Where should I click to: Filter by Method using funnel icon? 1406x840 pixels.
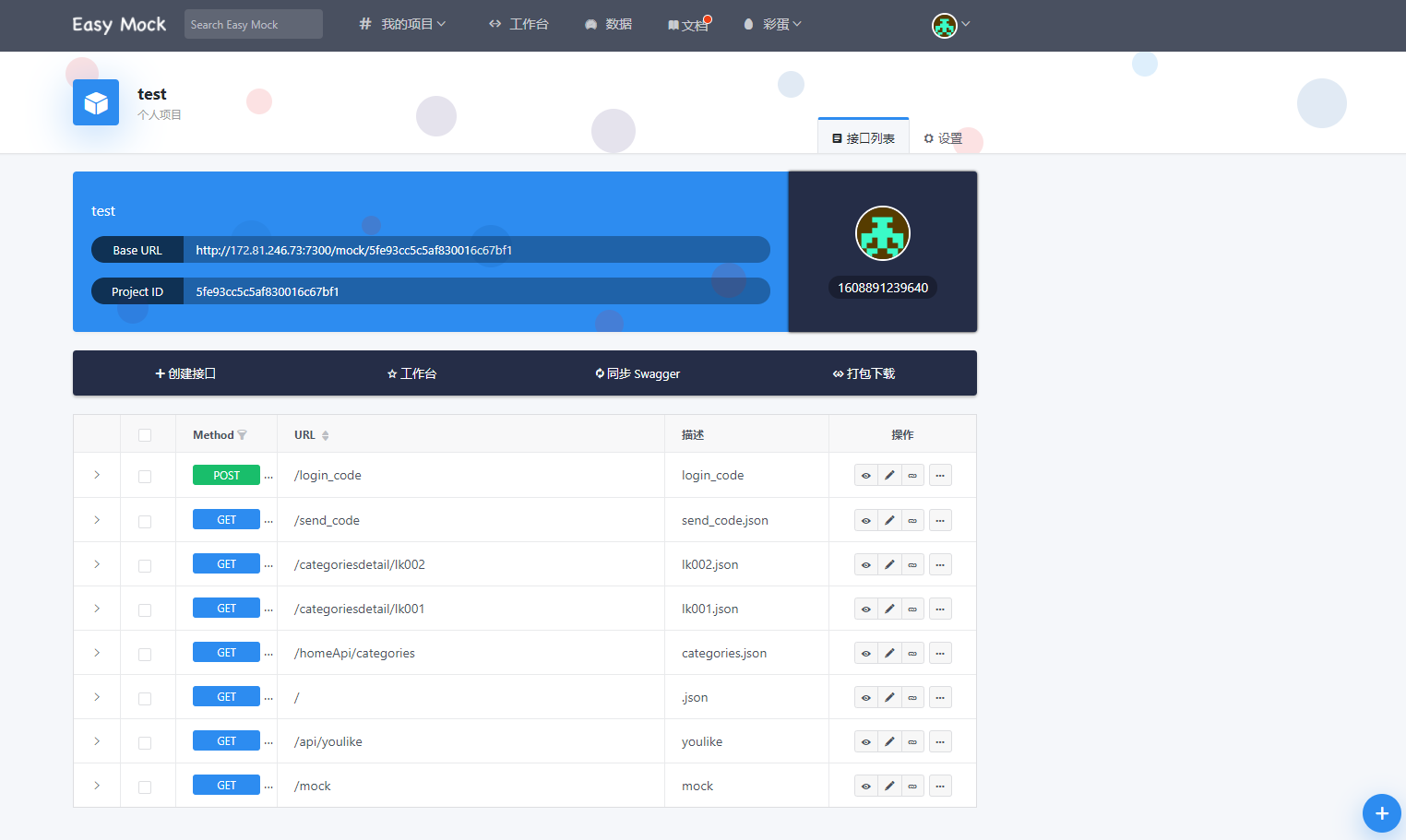point(242,435)
